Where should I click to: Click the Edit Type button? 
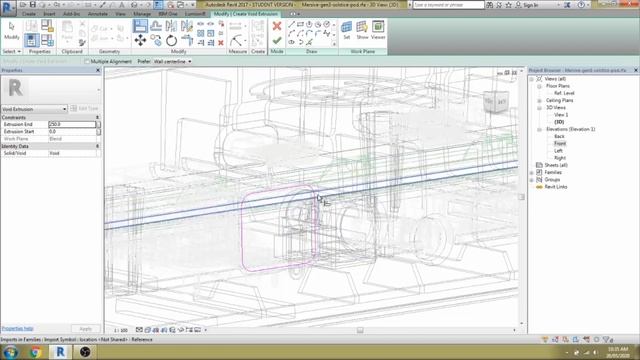click(84, 109)
